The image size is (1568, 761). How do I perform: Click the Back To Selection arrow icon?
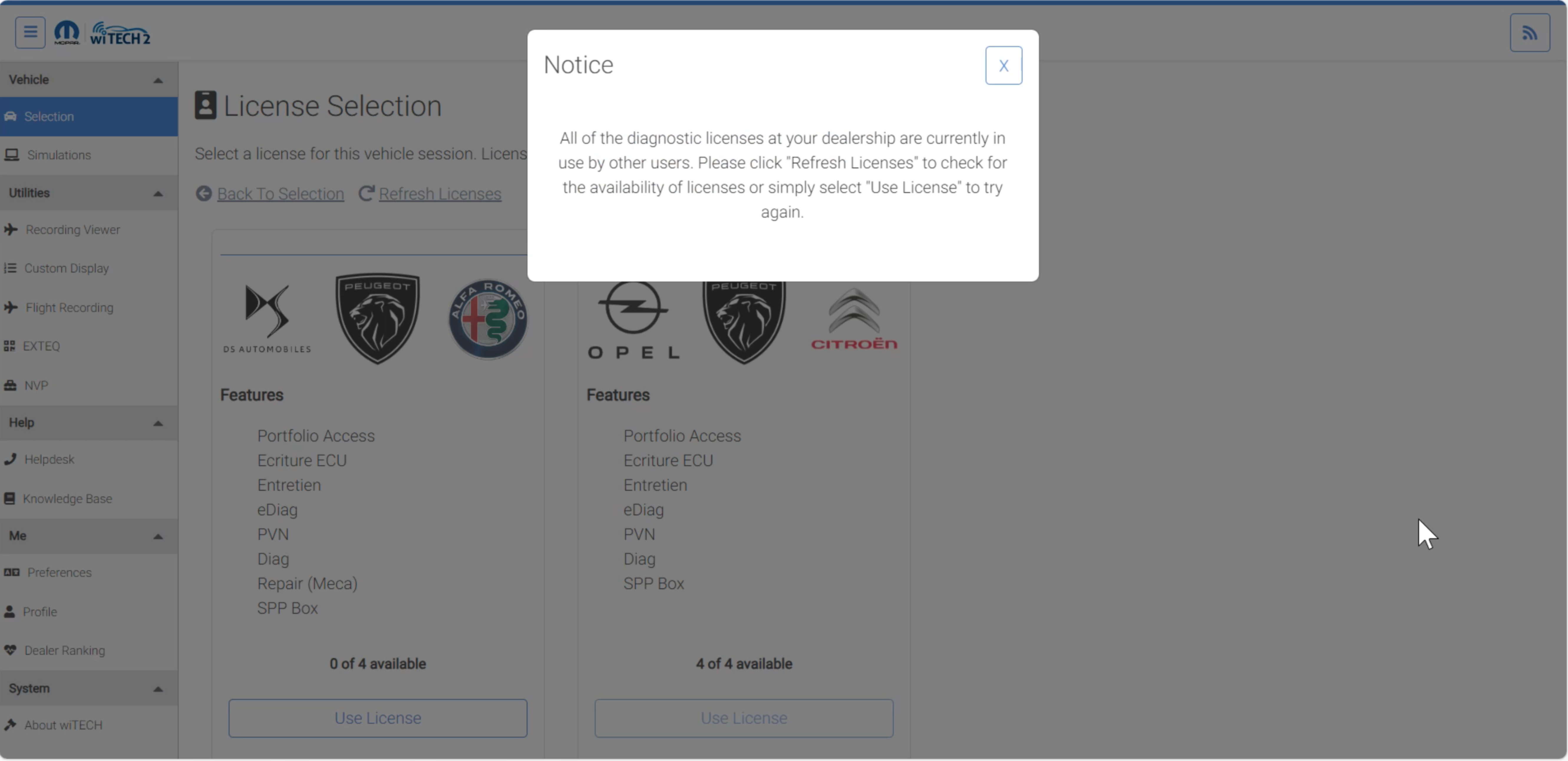click(x=204, y=194)
